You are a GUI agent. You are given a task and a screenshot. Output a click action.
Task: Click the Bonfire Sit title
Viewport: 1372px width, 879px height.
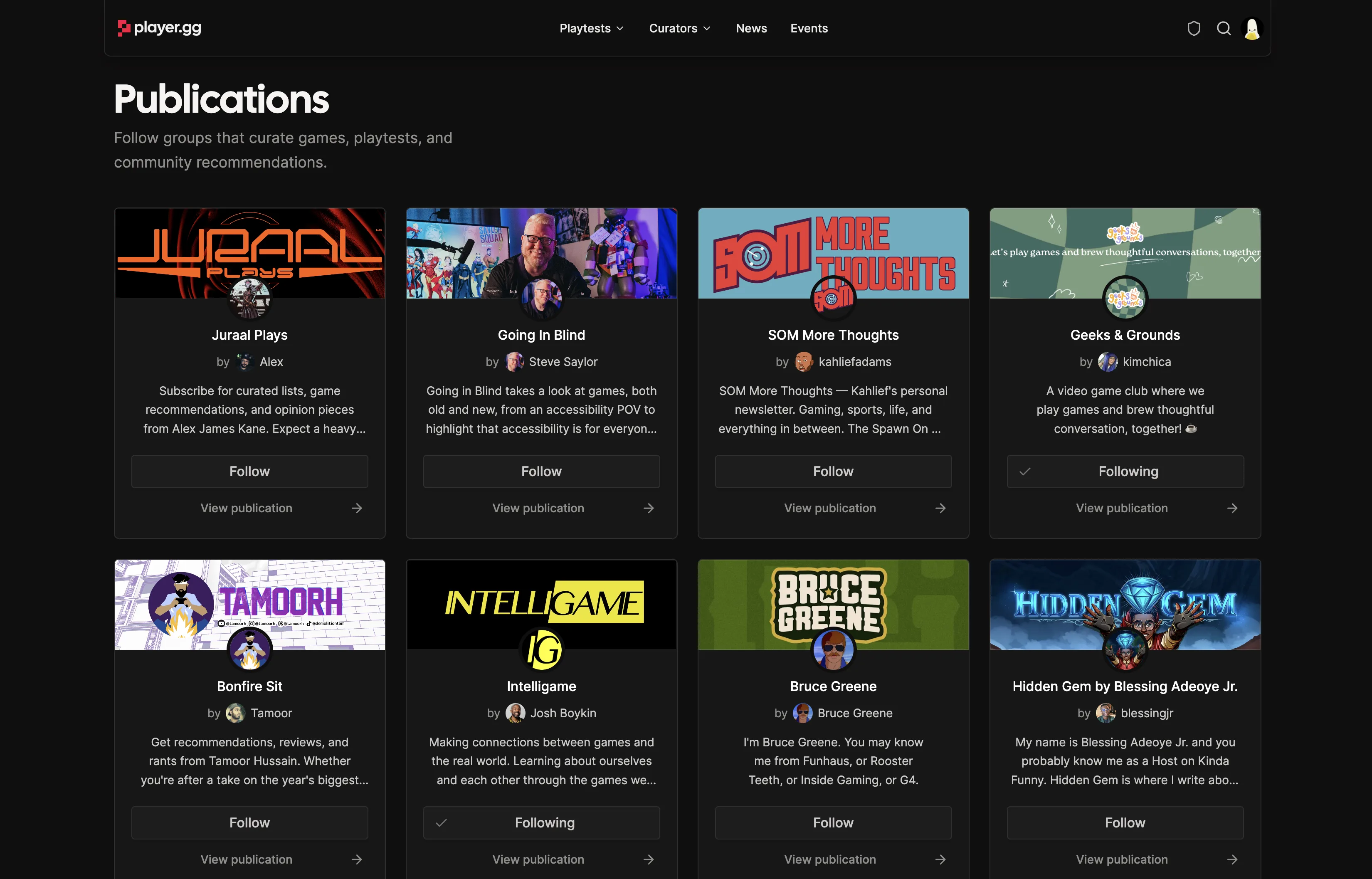[249, 686]
